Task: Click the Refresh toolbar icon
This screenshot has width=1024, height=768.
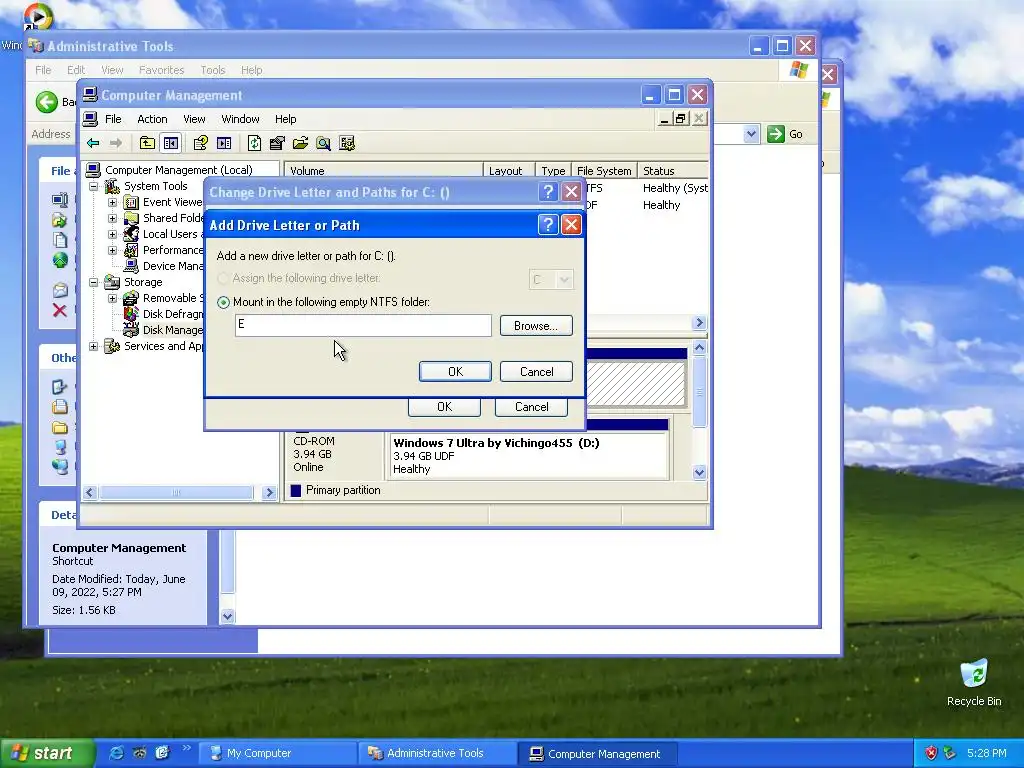Action: click(254, 143)
